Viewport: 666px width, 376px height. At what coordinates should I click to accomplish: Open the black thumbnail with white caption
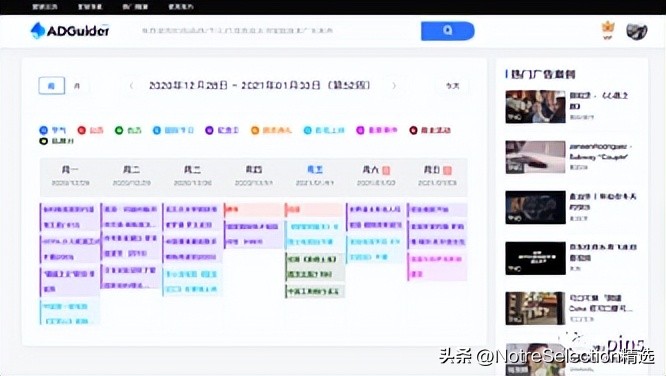(x=535, y=258)
